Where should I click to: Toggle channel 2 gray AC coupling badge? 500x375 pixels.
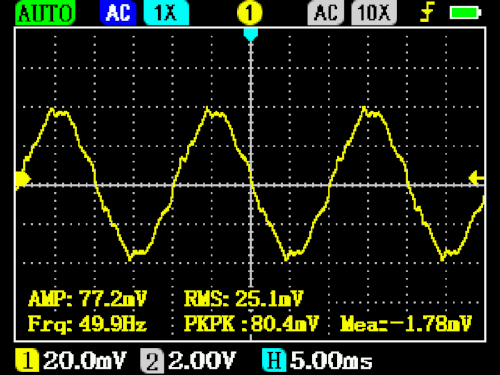tap(326, 13)
